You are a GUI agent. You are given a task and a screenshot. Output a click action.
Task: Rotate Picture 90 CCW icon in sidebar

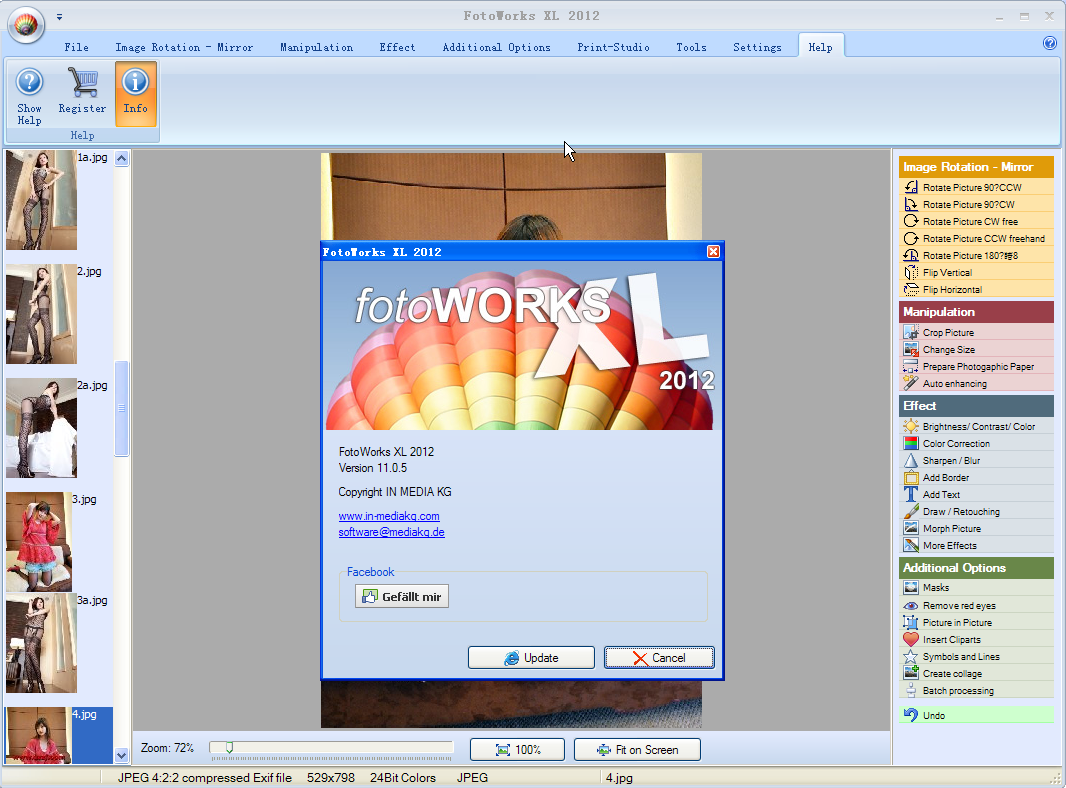pyautogui.click(x=911, y=187)
